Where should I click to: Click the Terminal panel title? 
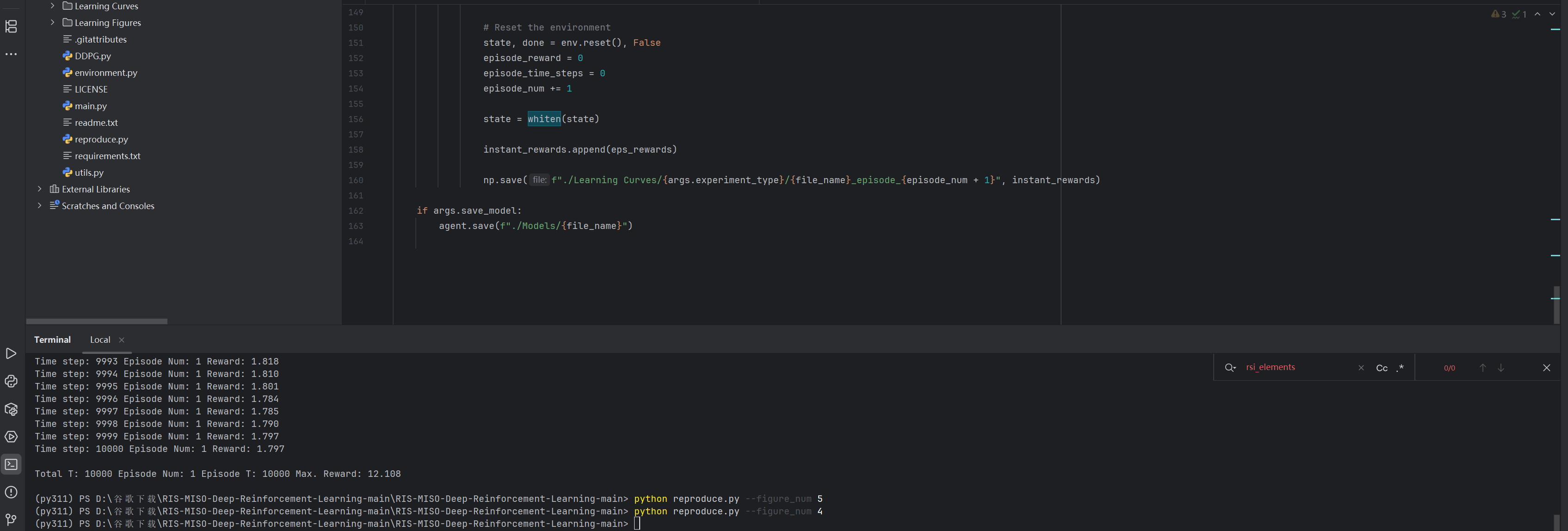click(52, 340)
